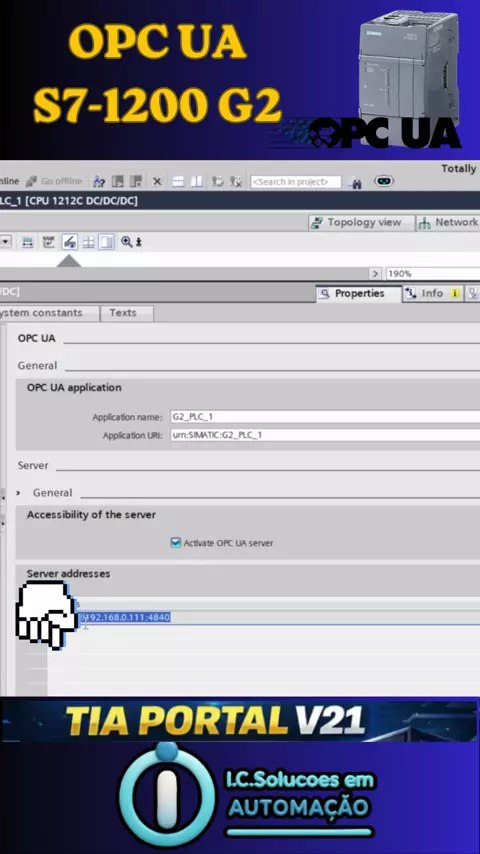Open the dropdown at left of device toolbar
Viewport: 480px width, 854px height.
point(5,242)
